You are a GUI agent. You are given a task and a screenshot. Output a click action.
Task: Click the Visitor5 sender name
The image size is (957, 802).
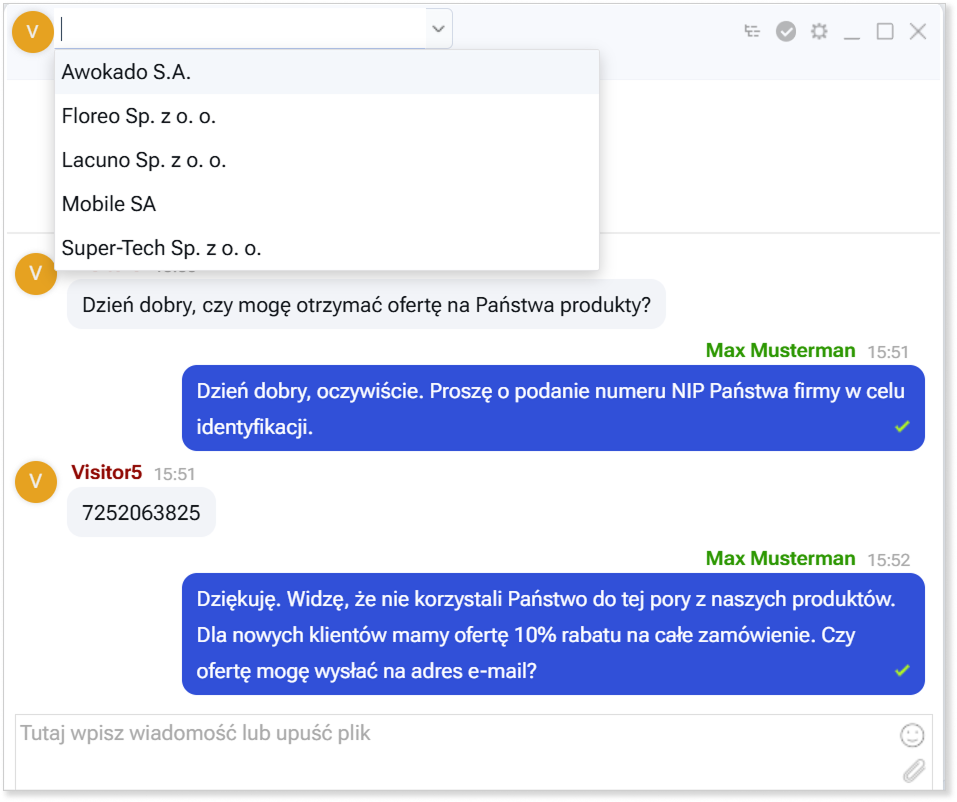click(108, 472)
